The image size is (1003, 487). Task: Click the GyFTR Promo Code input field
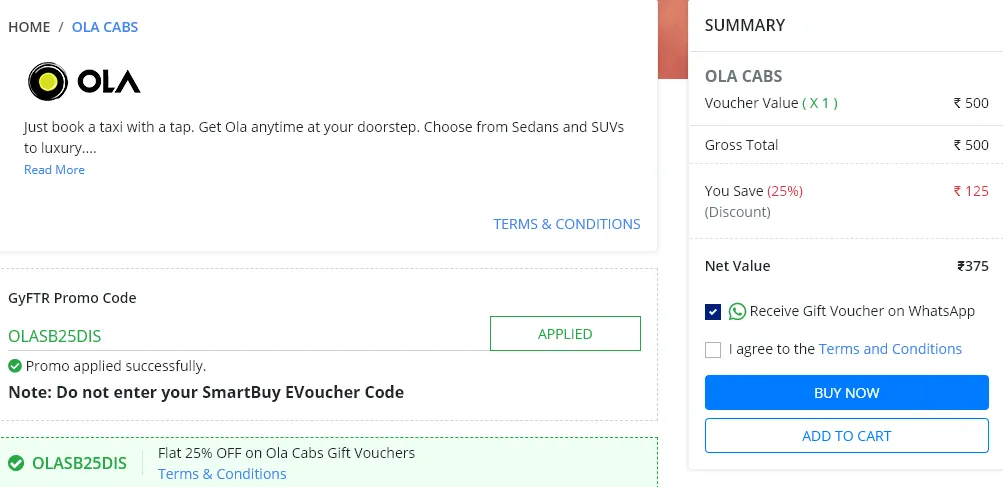pos(248,335)
